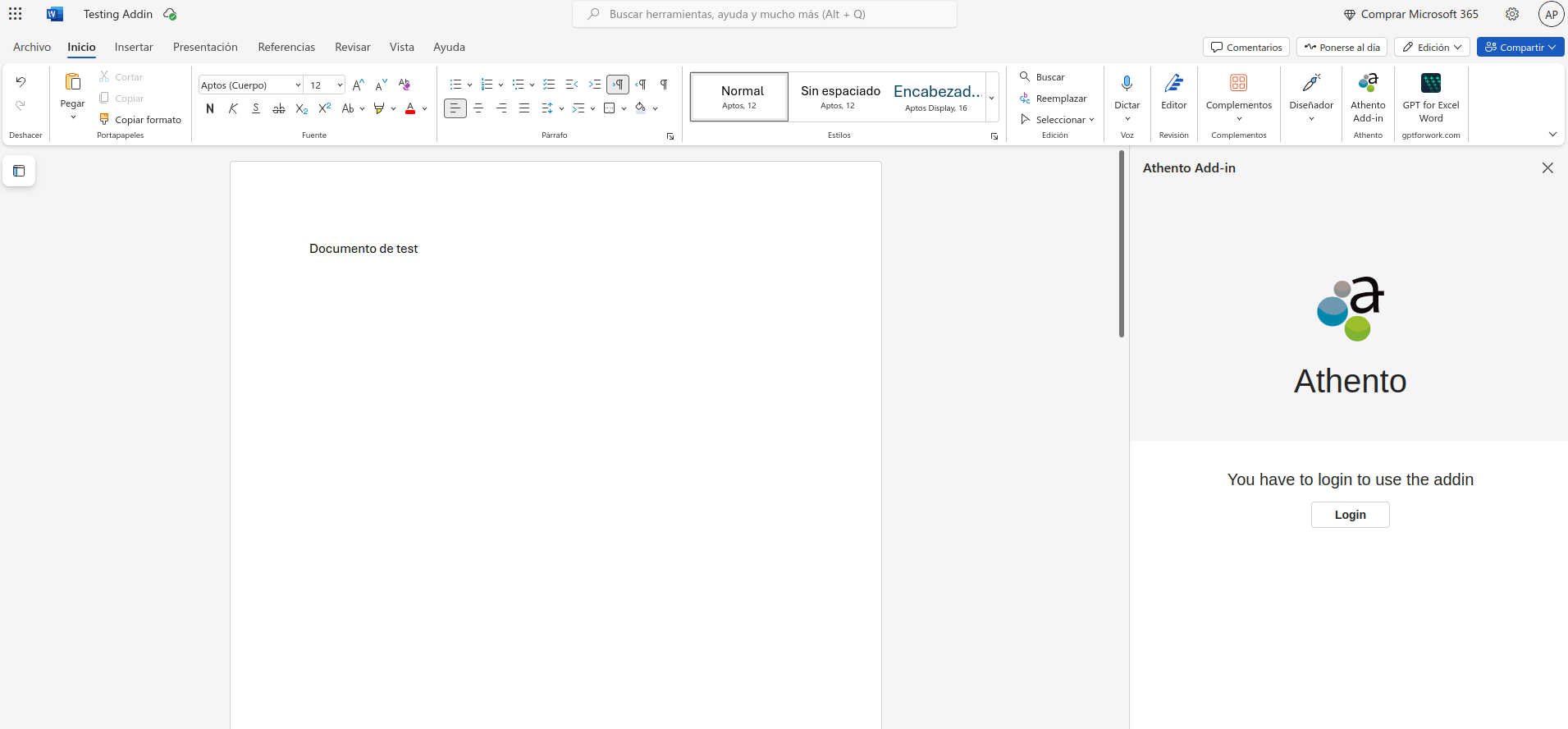Screen dimensions: 1568x729
Task: Start dictation with the Dictar microphone
Action: coord(1127,84)
